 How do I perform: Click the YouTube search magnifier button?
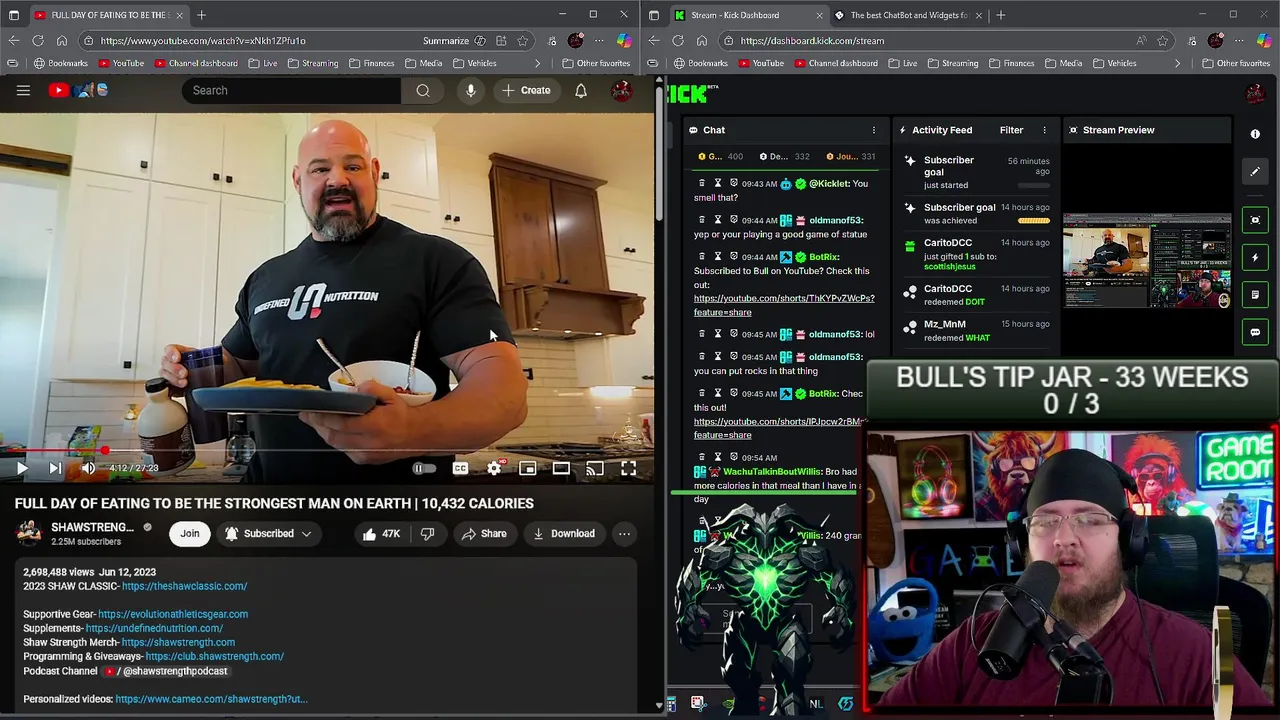pos(423,90)
